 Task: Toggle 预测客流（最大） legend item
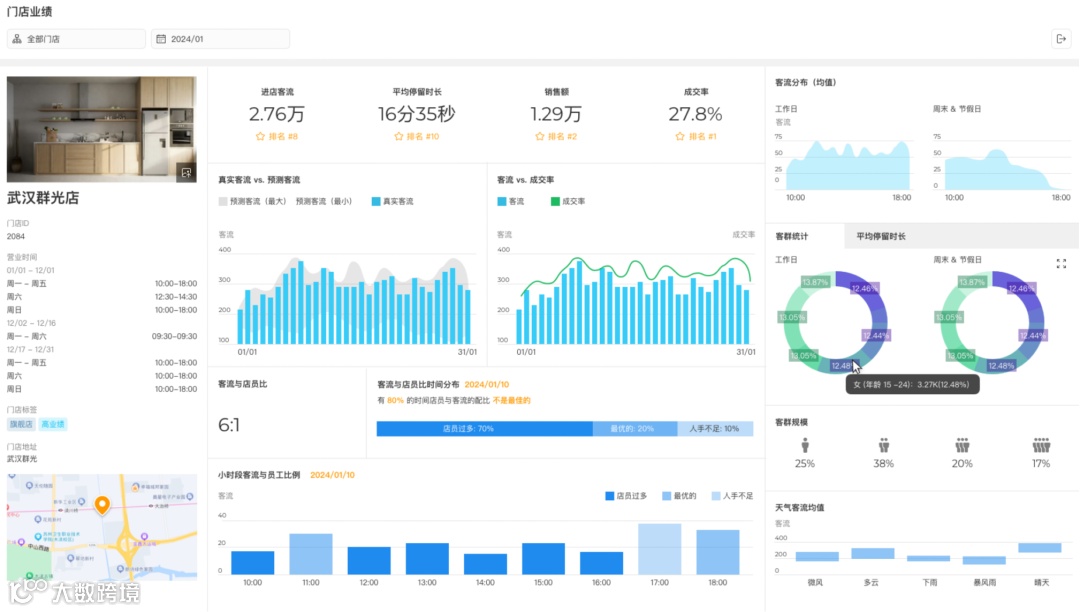click(x=252, y=202)
